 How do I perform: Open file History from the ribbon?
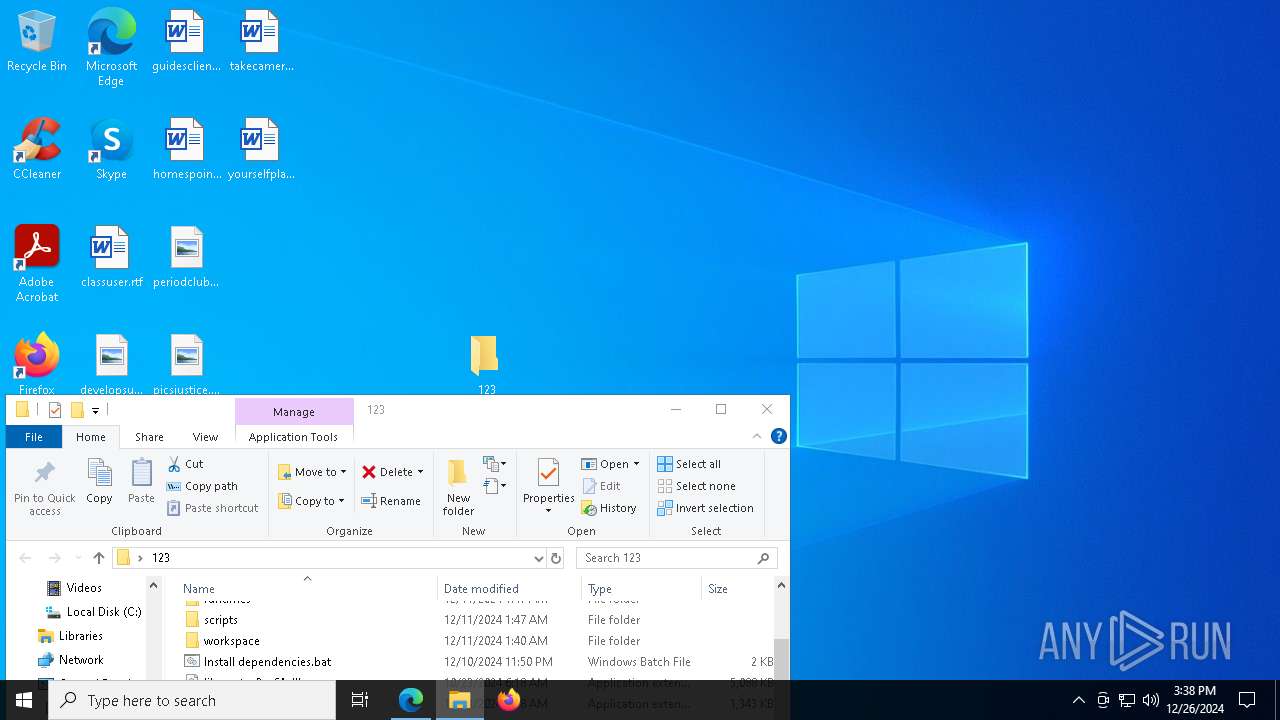pos(609,508)
